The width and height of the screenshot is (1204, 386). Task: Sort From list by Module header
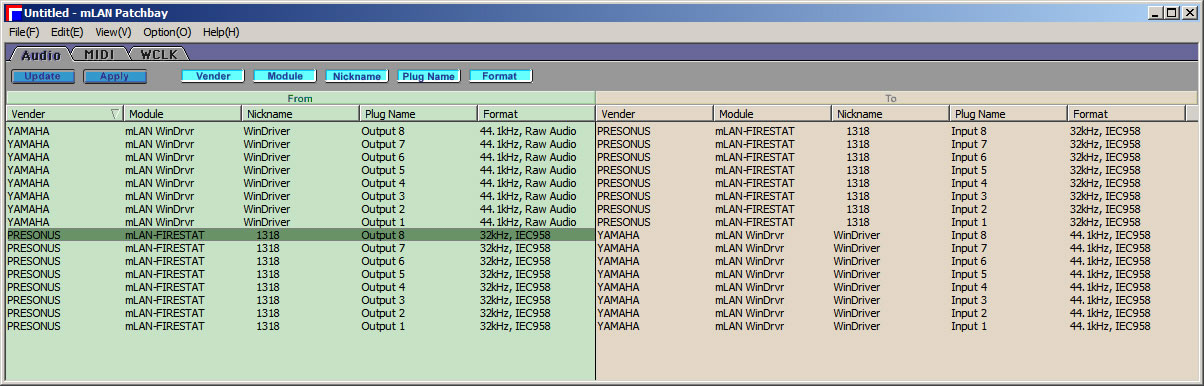coord(183,114)
